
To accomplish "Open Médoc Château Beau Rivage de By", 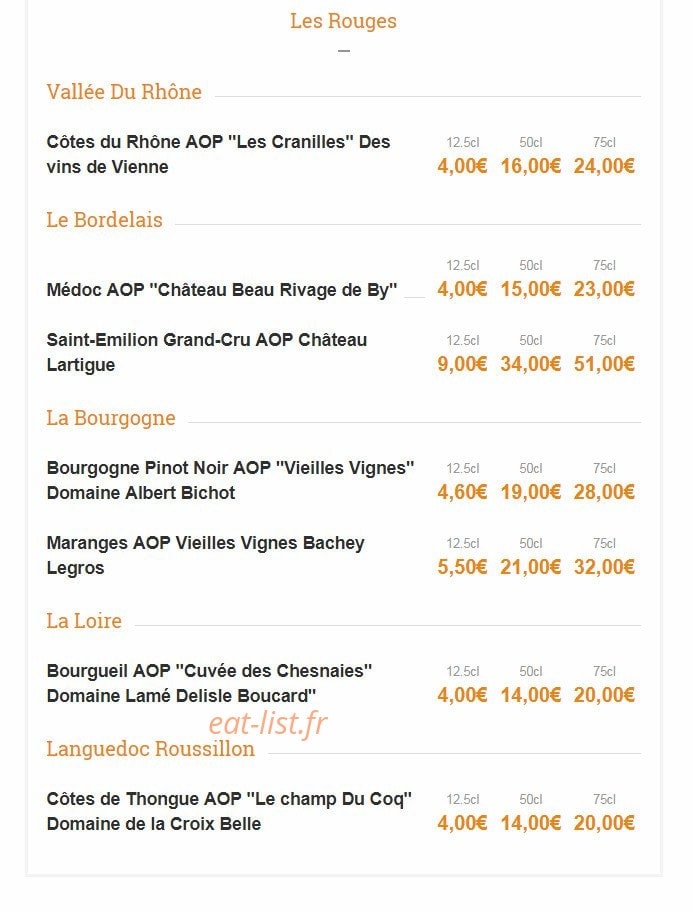I will (222, 290).
